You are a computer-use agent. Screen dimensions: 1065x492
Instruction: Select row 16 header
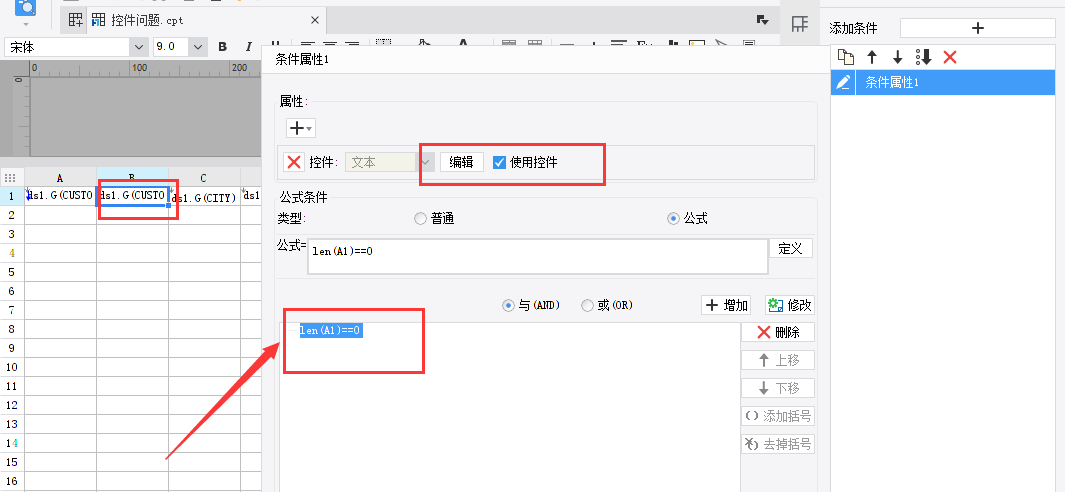(x=12, y=481)
